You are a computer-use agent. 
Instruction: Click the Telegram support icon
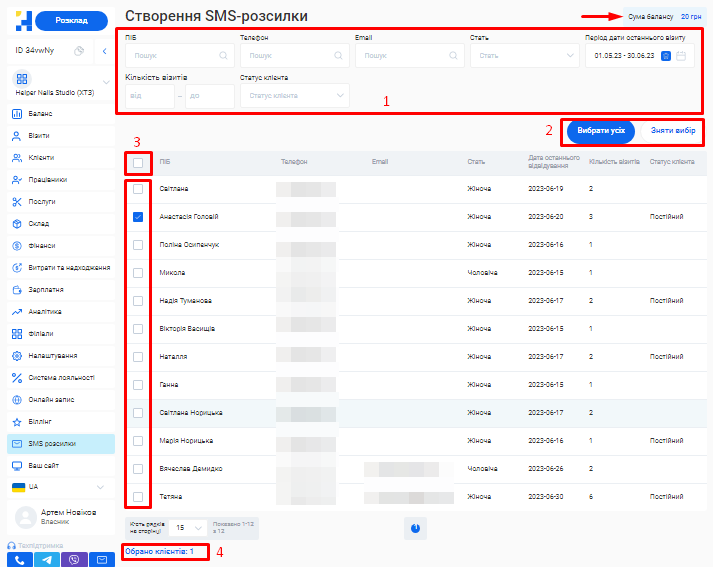46,559
